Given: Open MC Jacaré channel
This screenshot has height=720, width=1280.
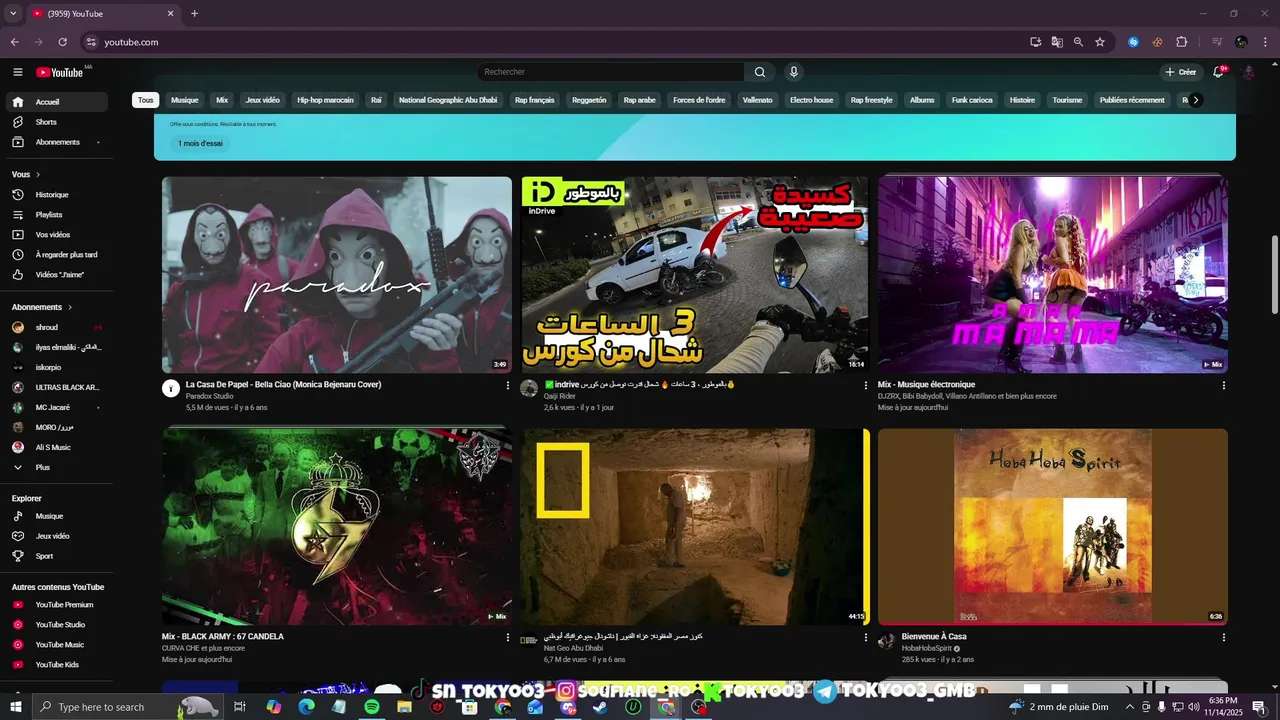Looking at the screenshot, I should [x=58, y=407].
